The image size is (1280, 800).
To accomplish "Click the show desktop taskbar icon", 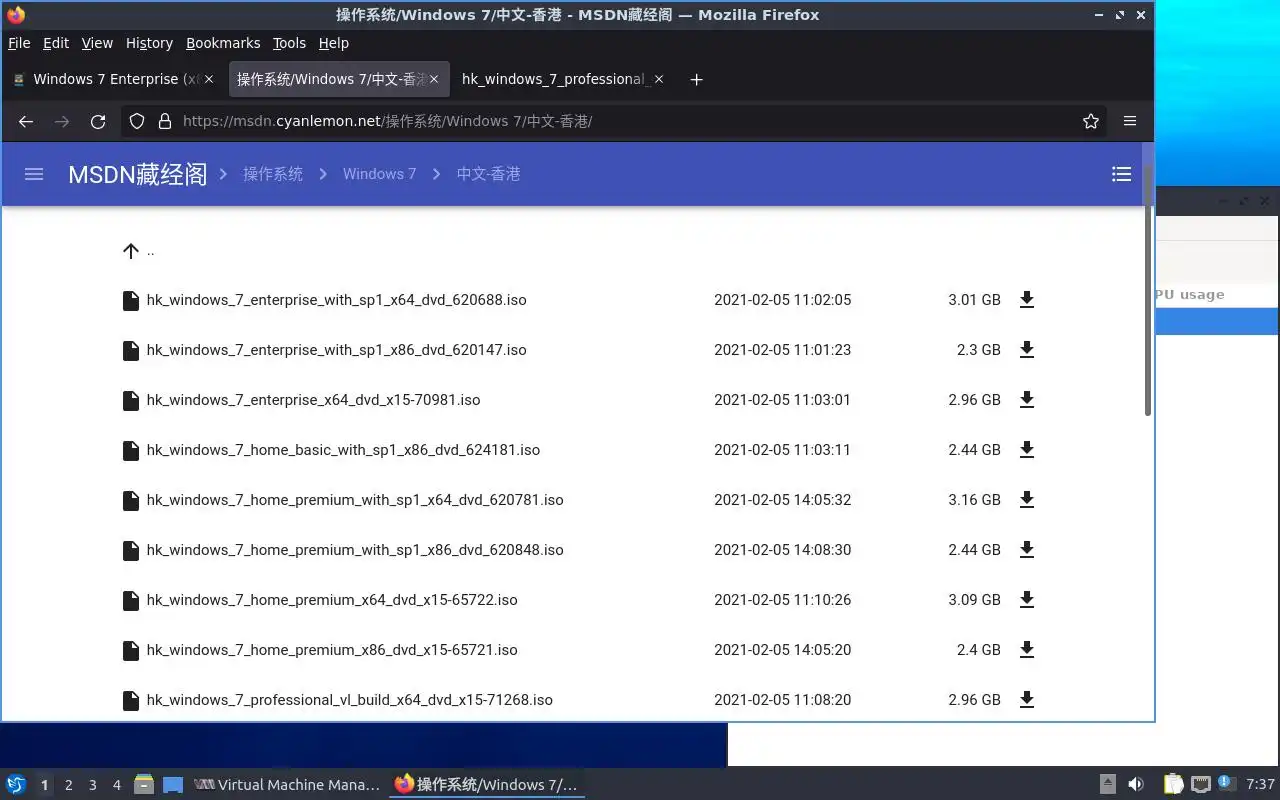I will (173, 785).
